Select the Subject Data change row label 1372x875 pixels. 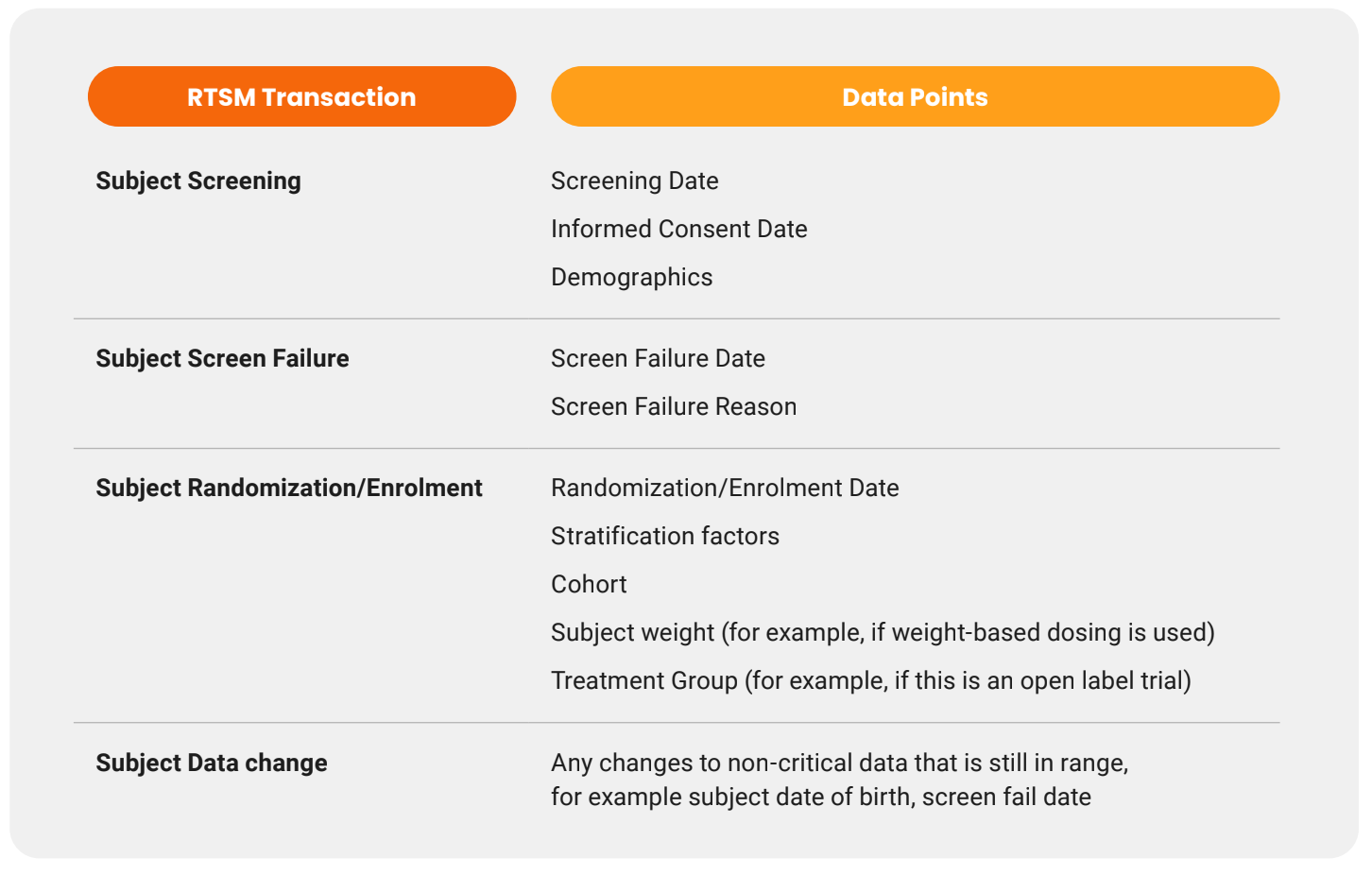(x=212, y=763)
